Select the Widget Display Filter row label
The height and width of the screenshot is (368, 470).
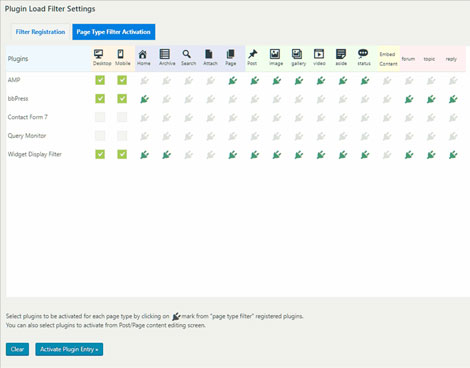(x=35, y=154)
